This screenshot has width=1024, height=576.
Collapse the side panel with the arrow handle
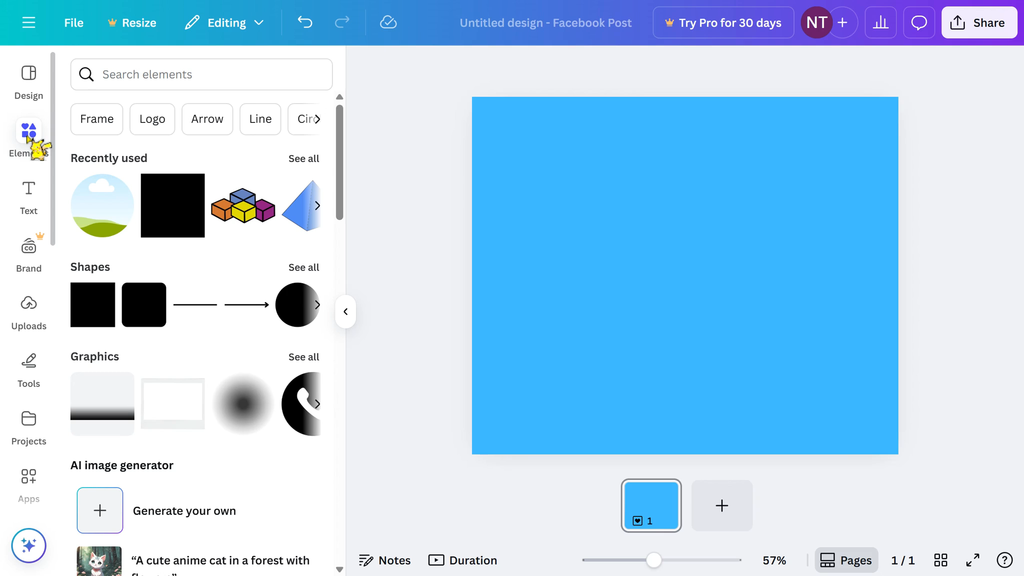click(345, 311)
